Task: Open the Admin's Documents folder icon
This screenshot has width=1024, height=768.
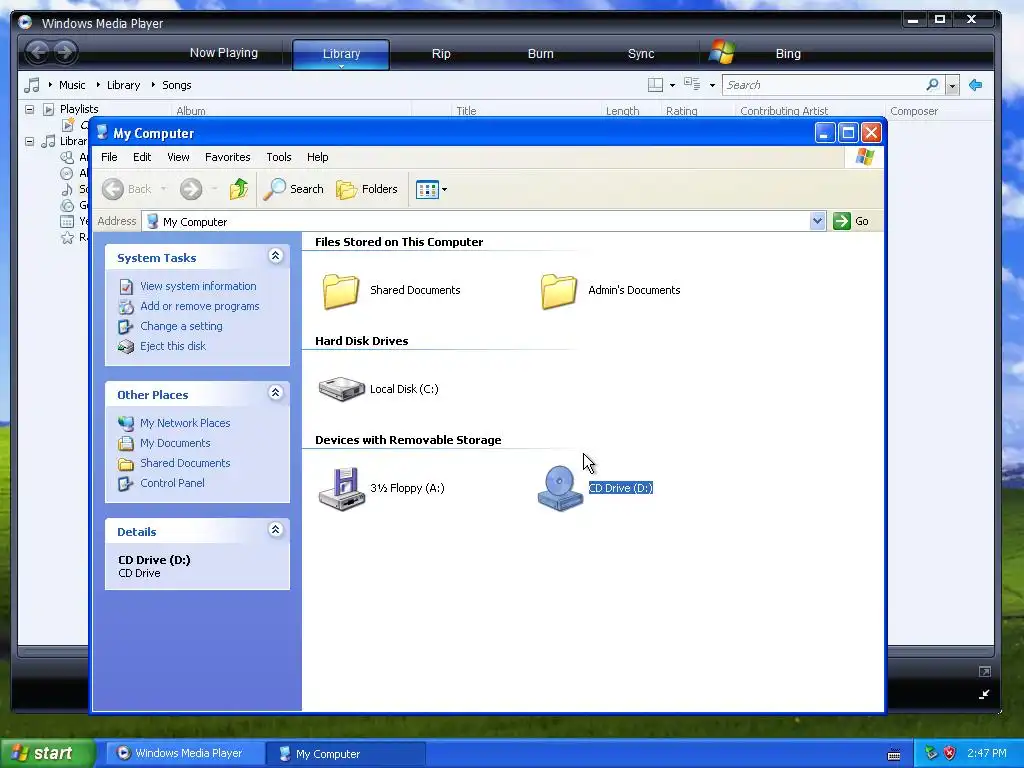Action: [x=559, y=291]
